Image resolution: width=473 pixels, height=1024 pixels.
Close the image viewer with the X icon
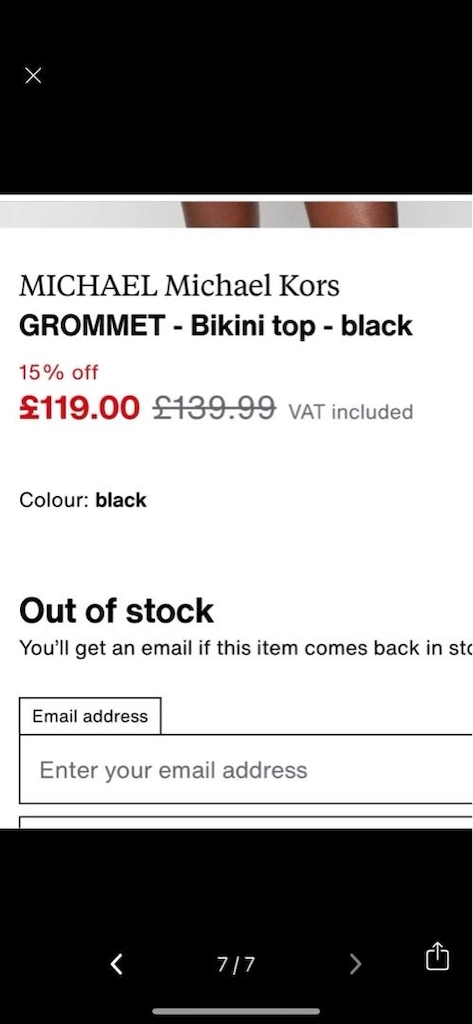33,76
